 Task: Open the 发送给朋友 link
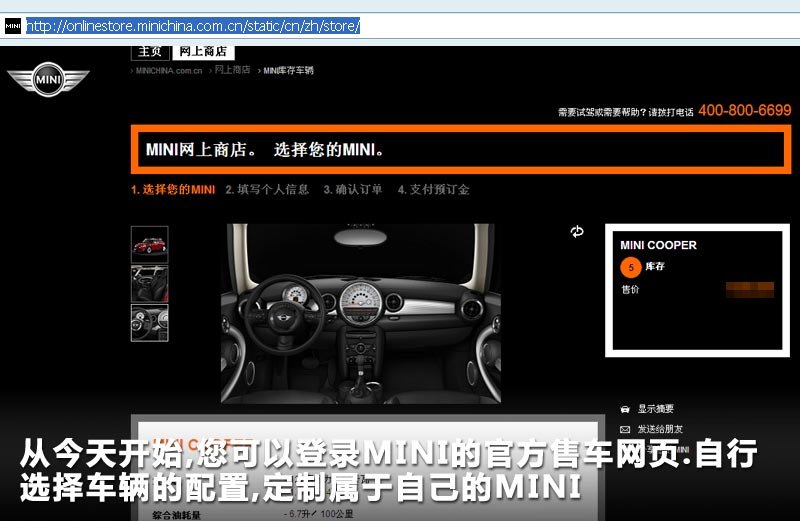tap(660, 429)
